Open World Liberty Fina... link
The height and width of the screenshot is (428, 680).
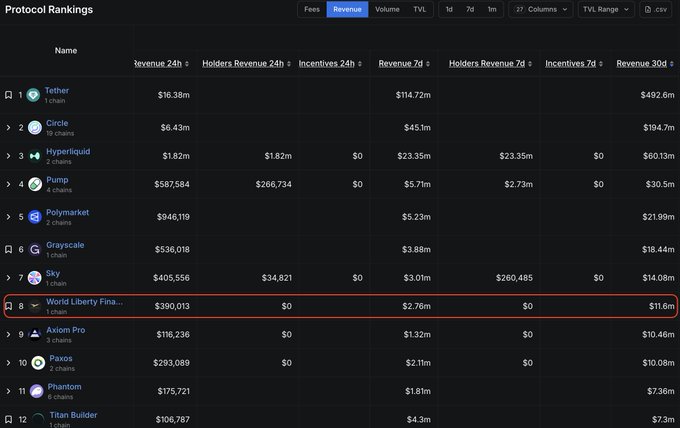click(x=84, y=302)
